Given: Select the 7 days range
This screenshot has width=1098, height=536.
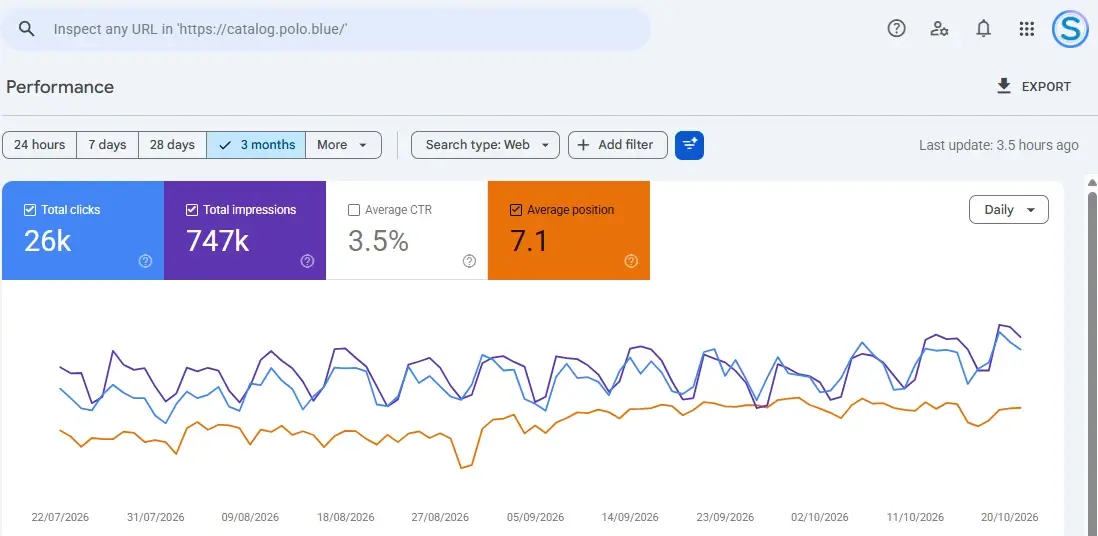Looking at the screenshot, I should [x=107, y=145].
